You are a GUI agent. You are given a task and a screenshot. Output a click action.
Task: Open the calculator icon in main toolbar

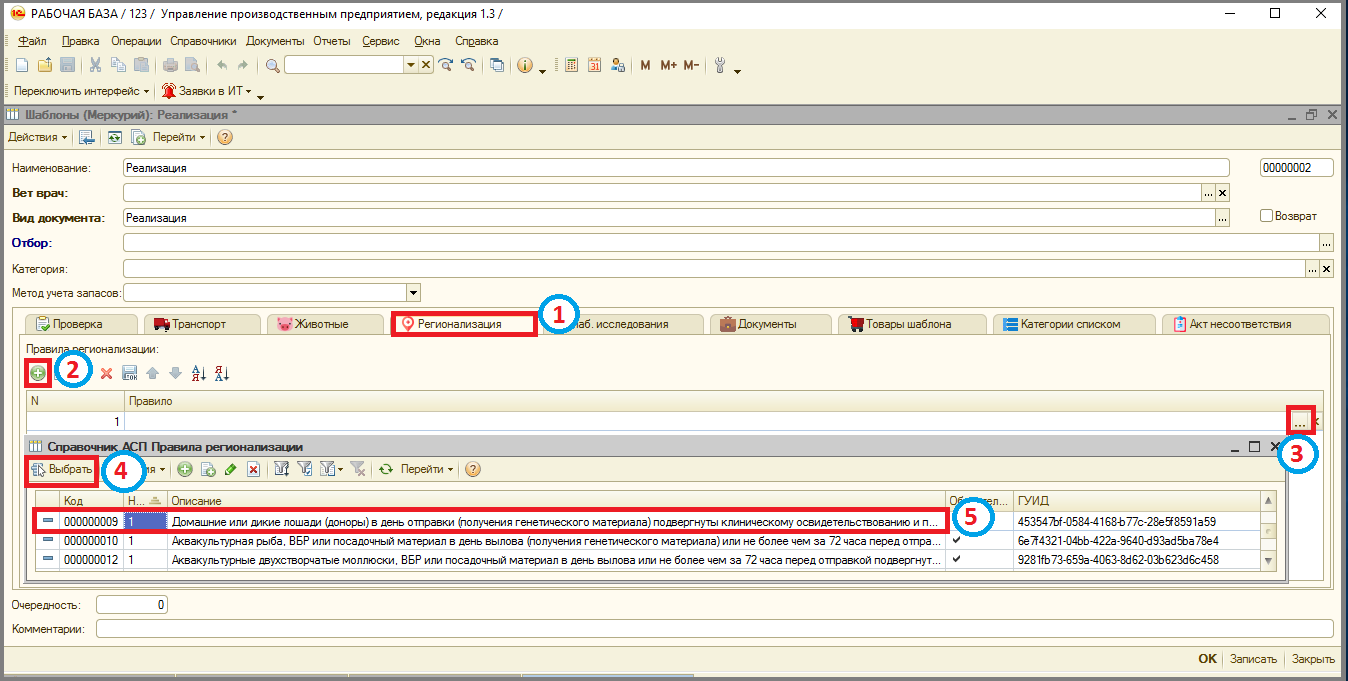pyautogui.click(x=571, y=65)
